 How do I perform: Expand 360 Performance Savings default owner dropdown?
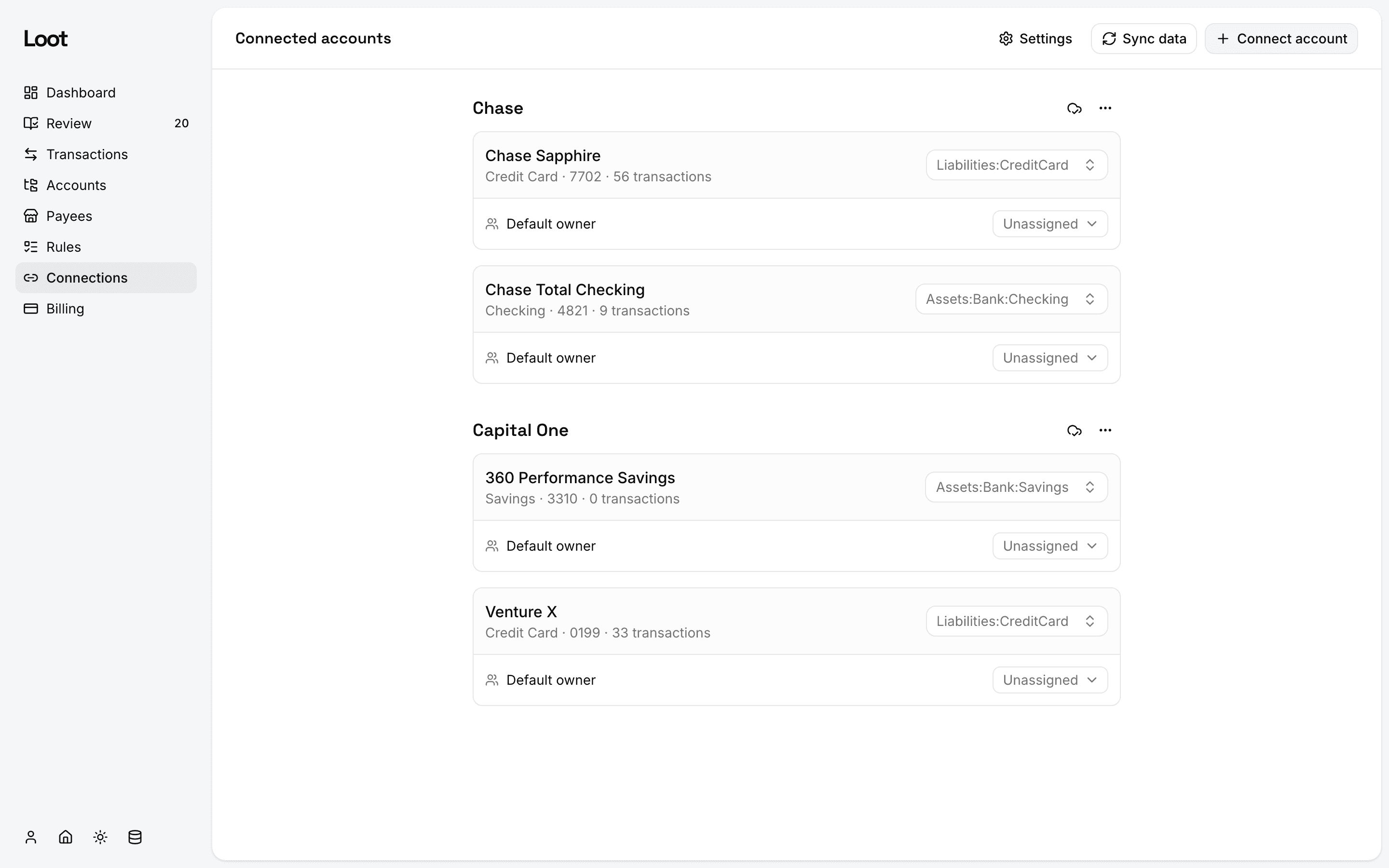click(1050, 546)
